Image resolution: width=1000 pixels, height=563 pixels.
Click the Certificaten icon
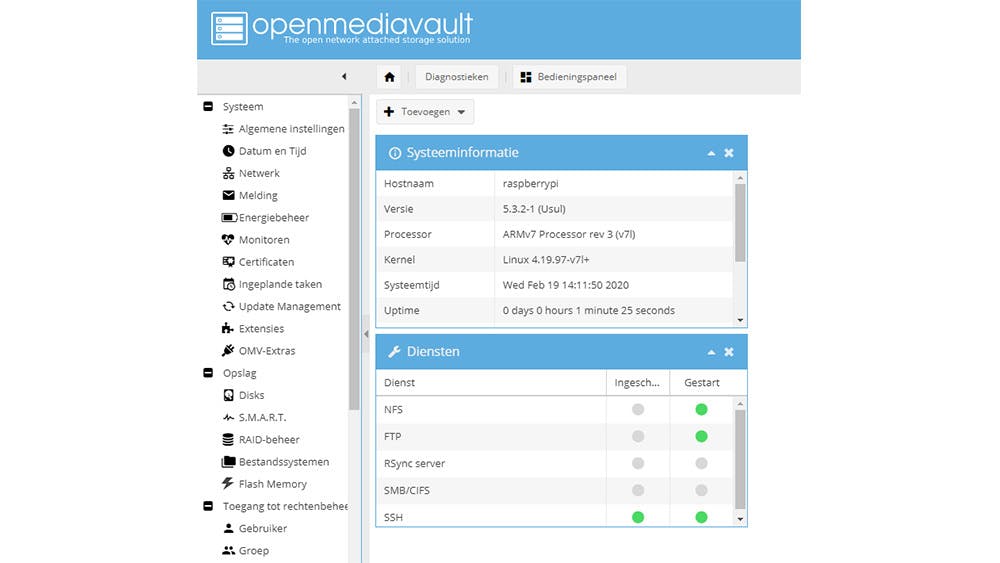click(x=228, y=261)
